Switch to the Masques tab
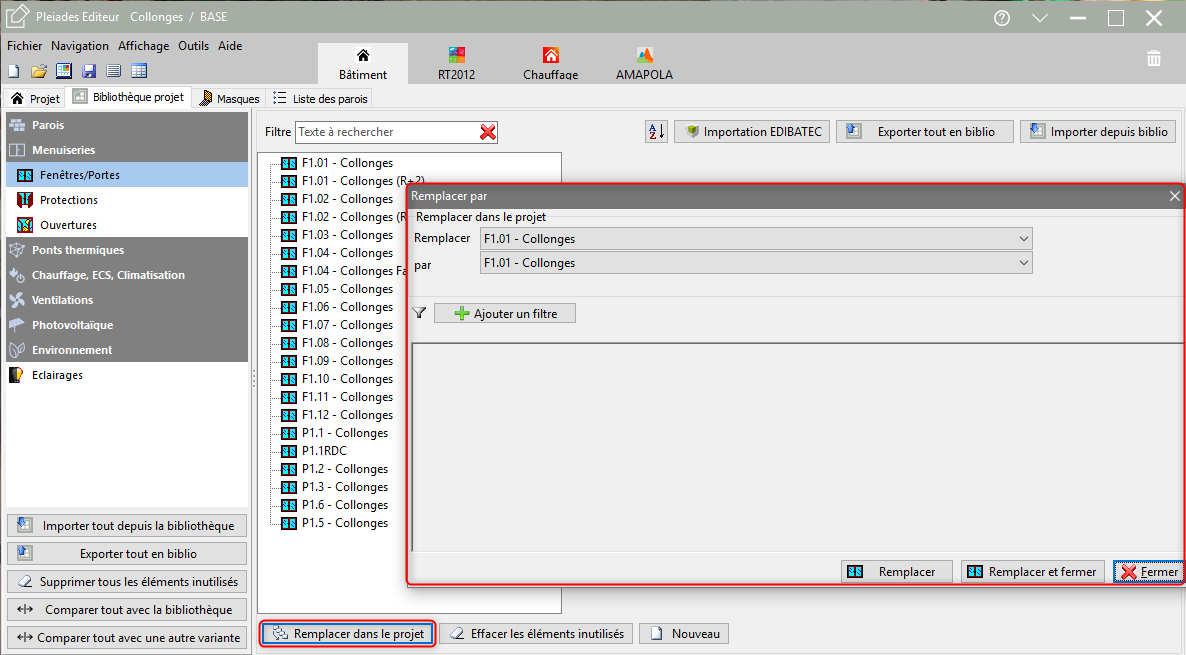The width and height of the screenshot is (1186, 655). [x=230, y=98]
